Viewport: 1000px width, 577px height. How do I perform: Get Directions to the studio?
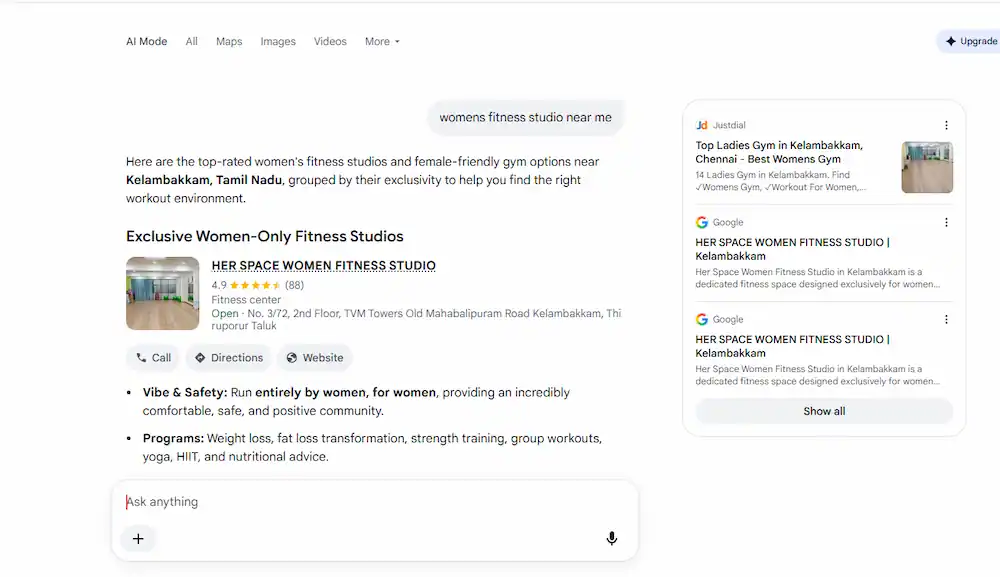pos(228,358)
